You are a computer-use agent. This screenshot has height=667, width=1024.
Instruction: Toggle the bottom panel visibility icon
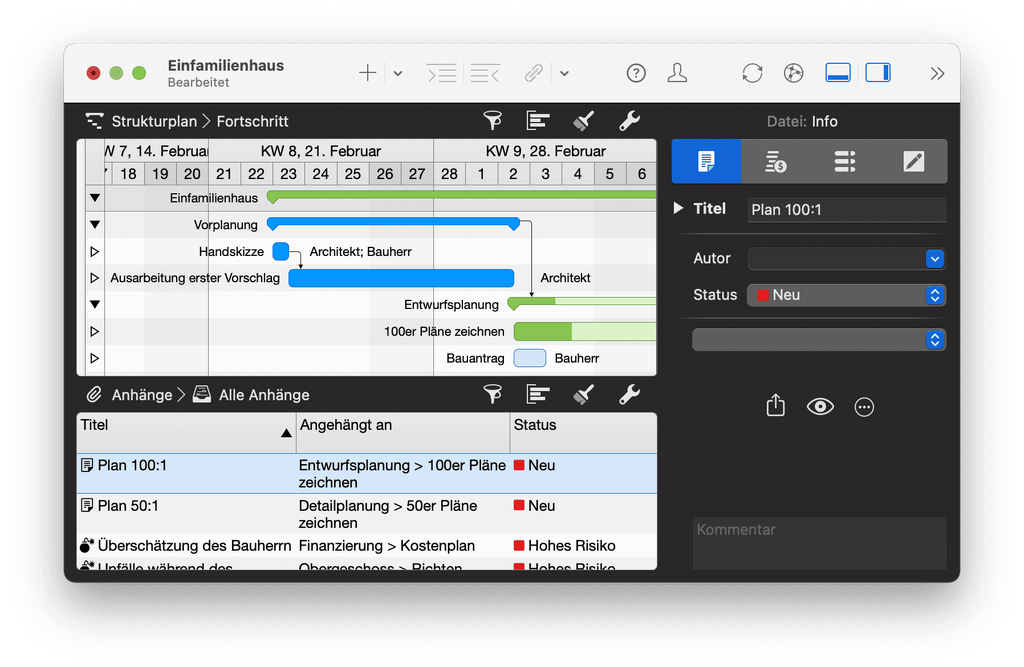(838, 72)
